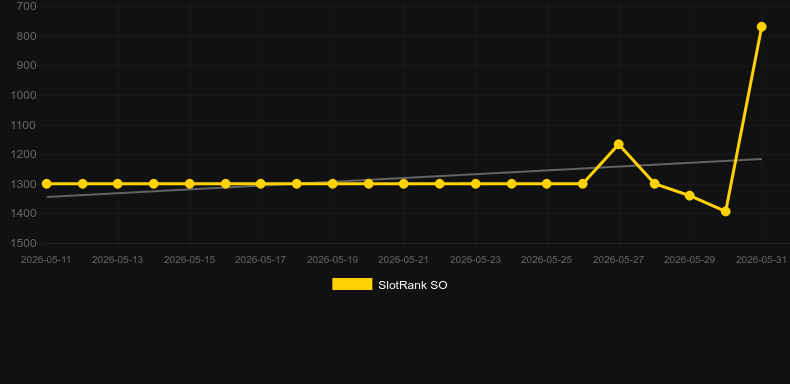Viewport: 790px width, 384px height.
Task: Select the 2026-05-29 data point
Action: 690,196
